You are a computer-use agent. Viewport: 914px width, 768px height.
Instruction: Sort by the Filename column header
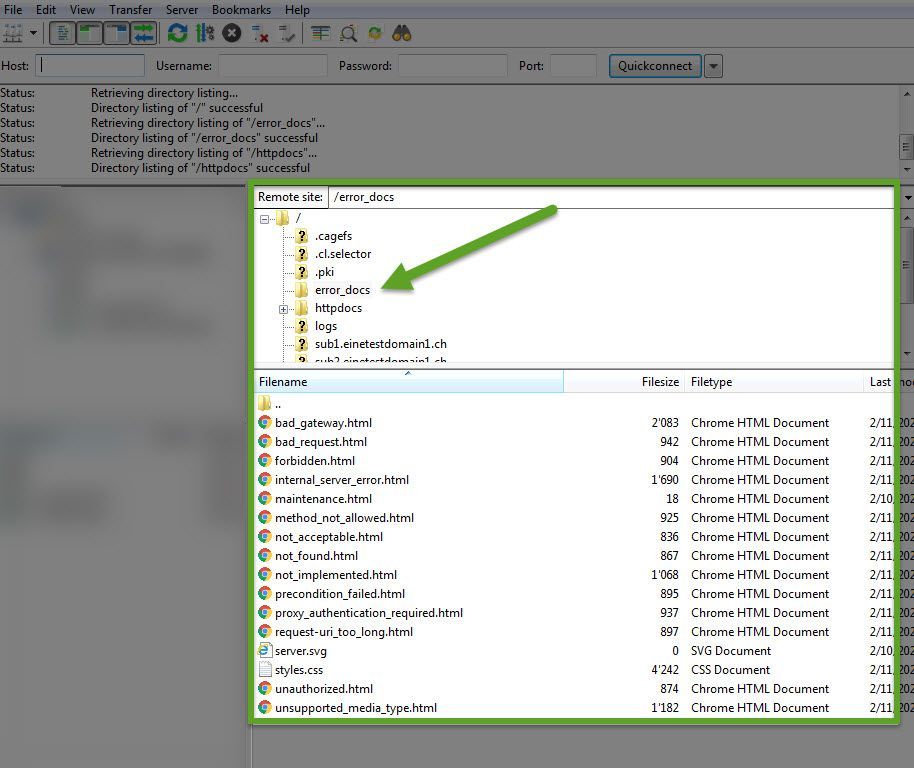pyautogui.click(x=409, y=382)
